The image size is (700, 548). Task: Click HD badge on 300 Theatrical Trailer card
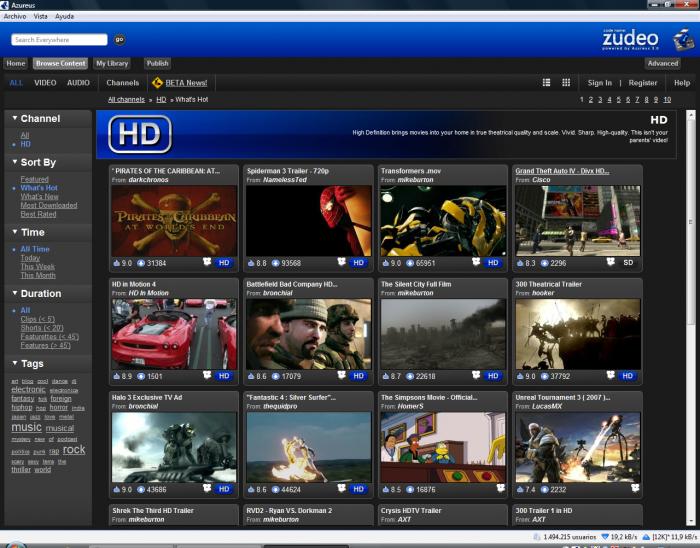click(628, 376)
